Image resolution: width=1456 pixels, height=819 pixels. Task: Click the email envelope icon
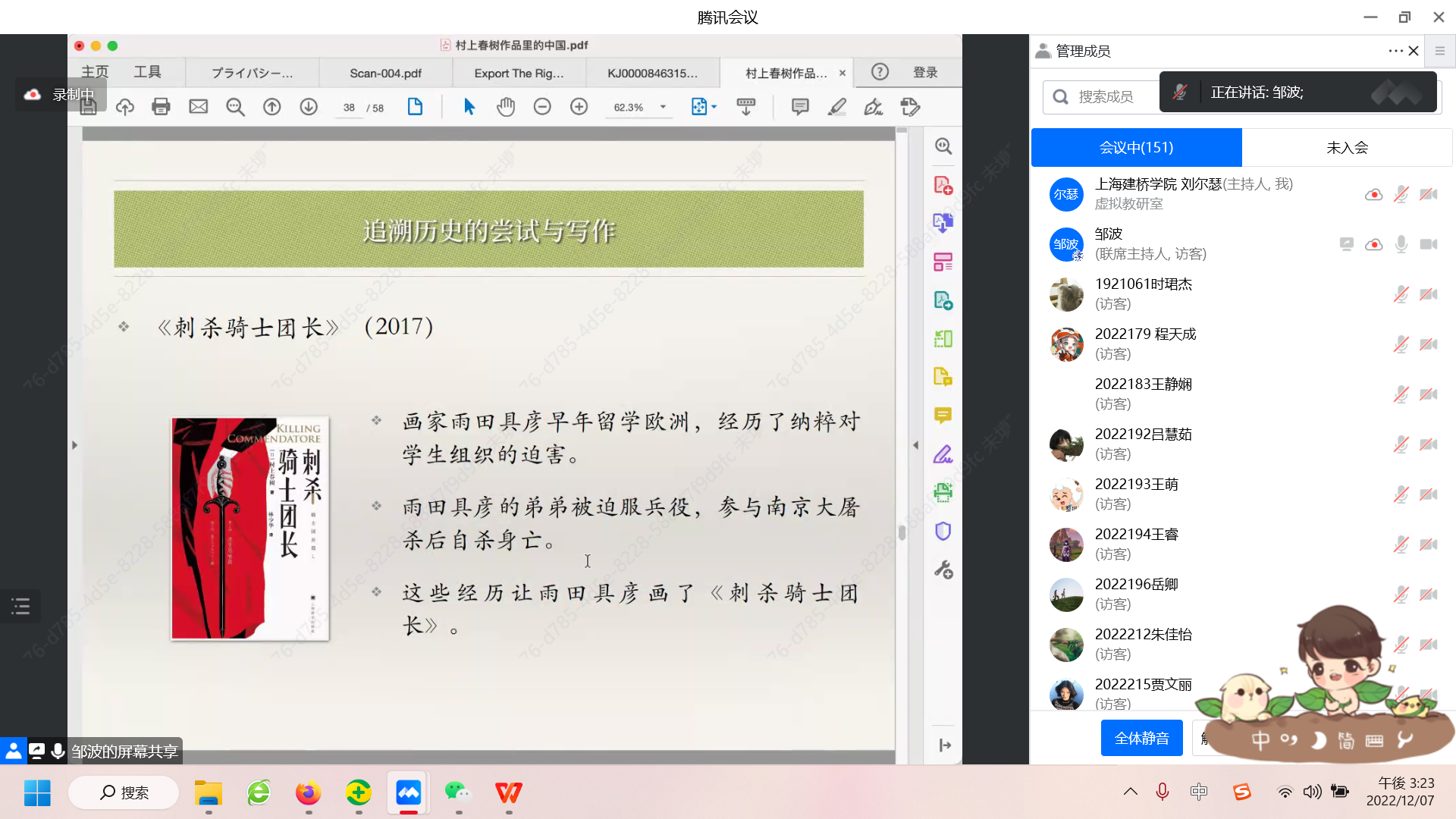[x=198, y=107]
